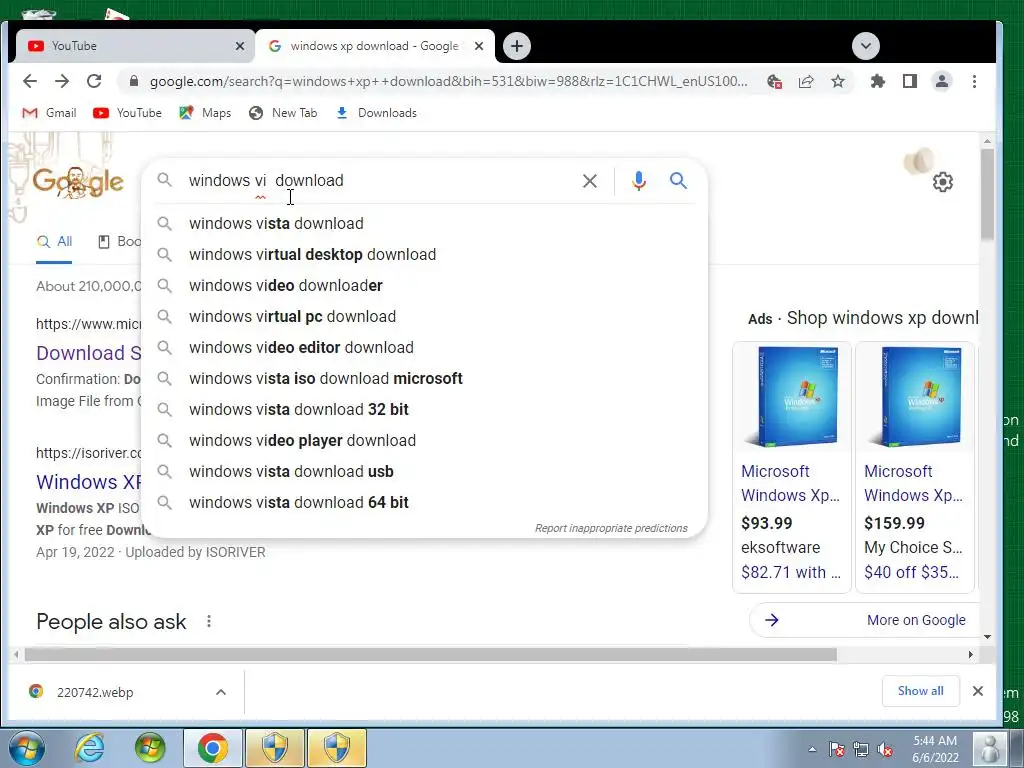1024x768 pixels.
Task: Open People also ask options menu
Action: coord(208,621)
